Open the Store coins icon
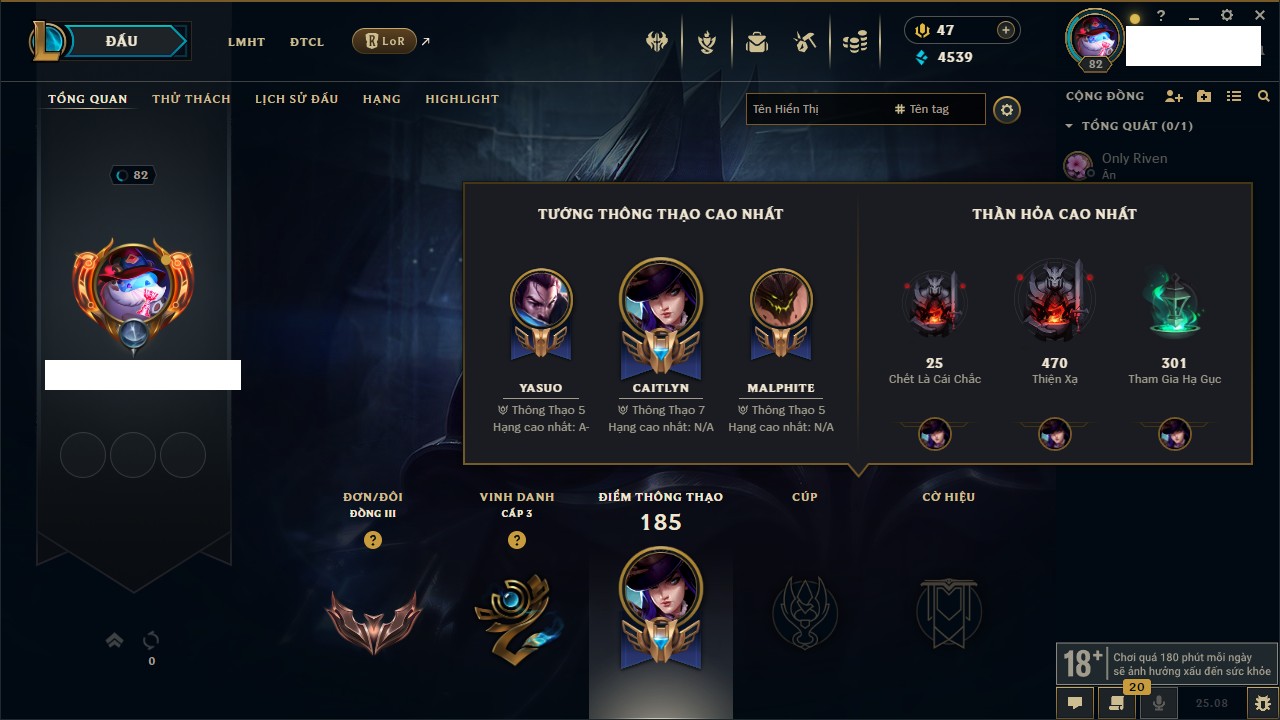 point(854,42)
